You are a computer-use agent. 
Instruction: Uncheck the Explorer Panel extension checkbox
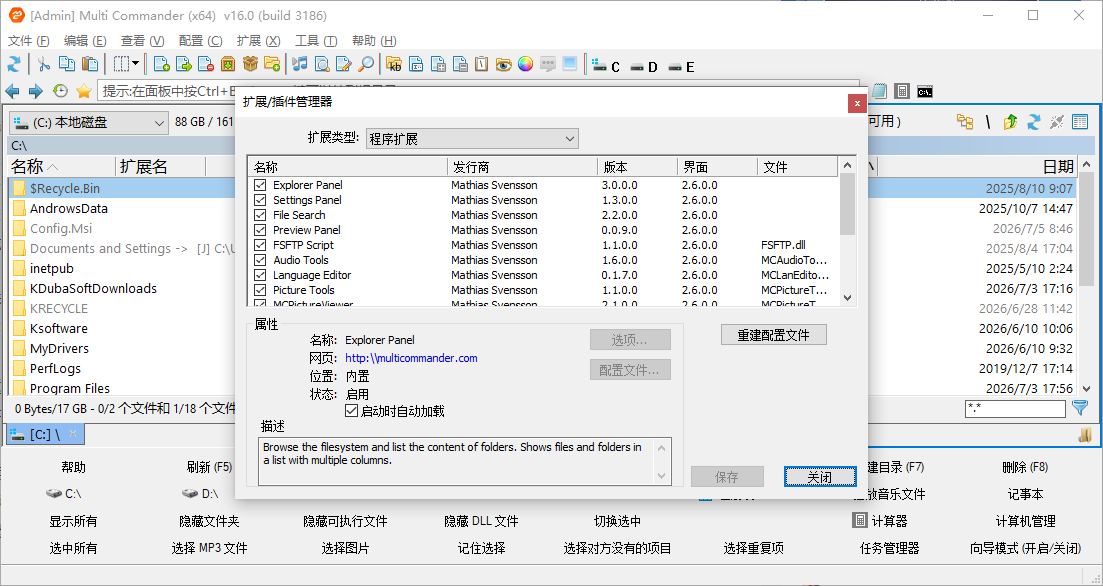click(x=260, y=185)
